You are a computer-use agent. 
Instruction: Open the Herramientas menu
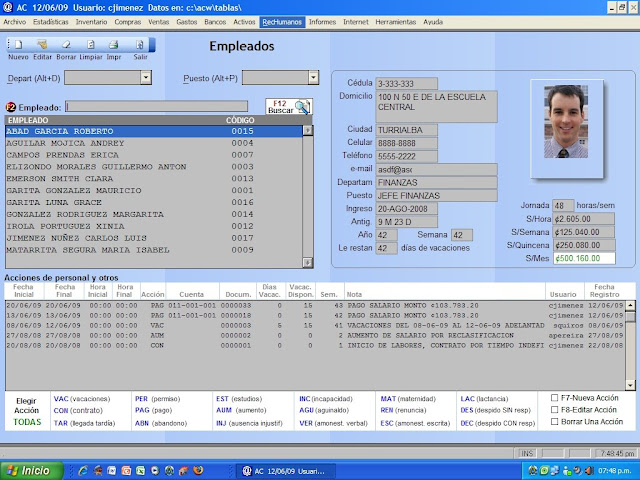(x=396, y=22)
